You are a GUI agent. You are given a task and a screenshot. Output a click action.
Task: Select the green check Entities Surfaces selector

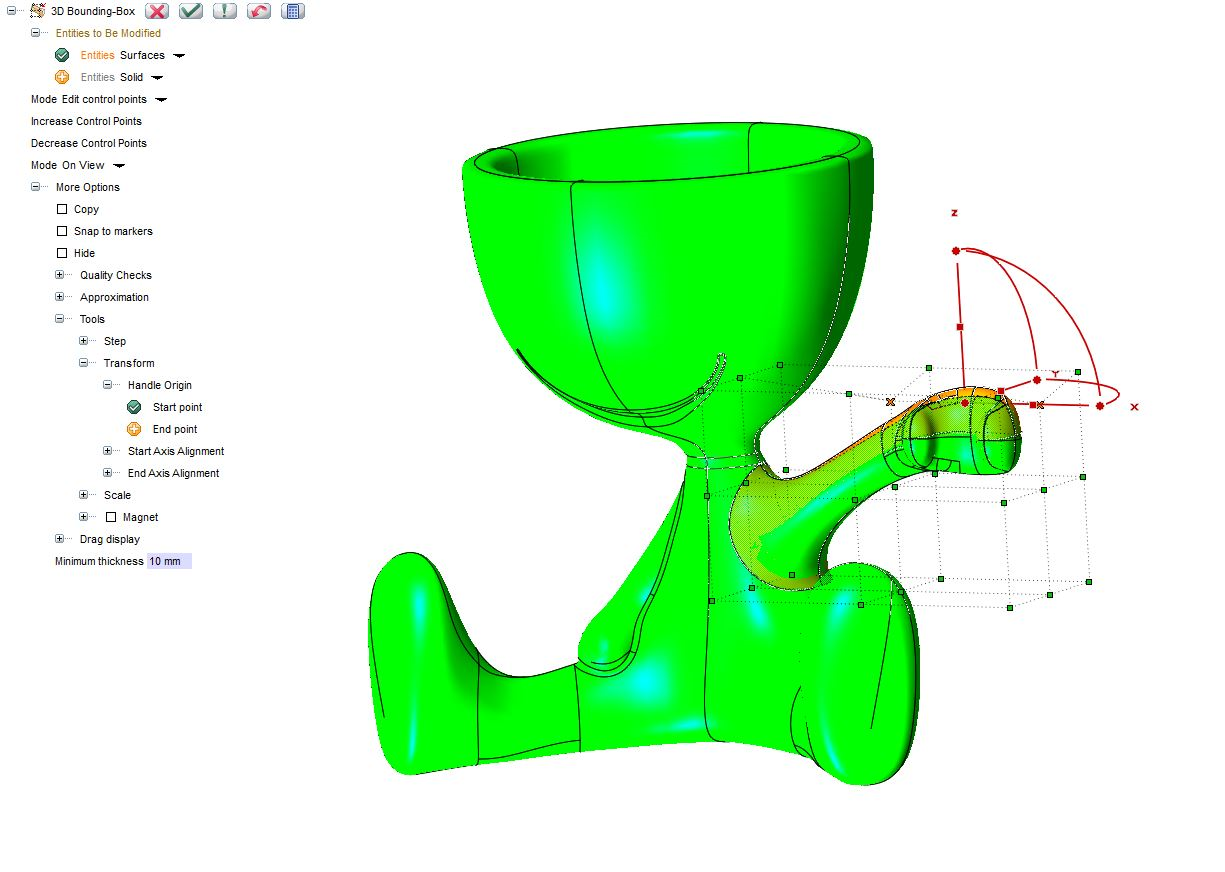click(x=62, y=55)
